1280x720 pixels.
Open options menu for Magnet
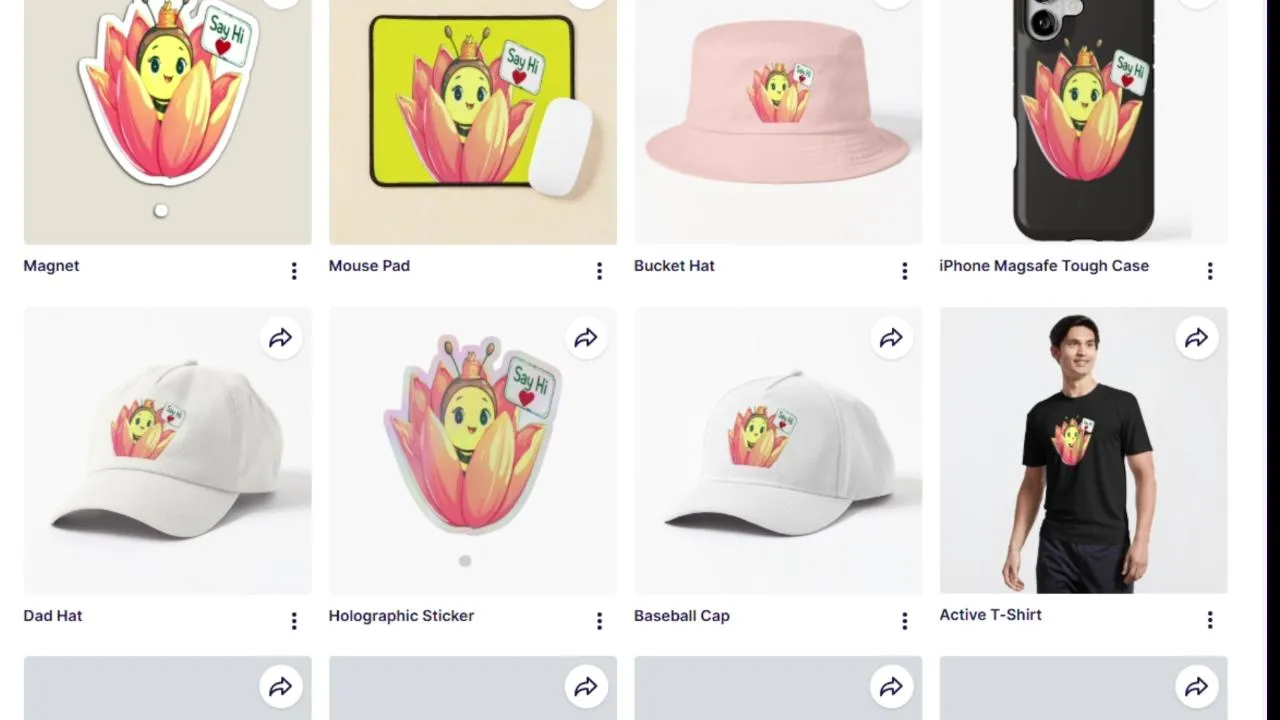point(294,271)
